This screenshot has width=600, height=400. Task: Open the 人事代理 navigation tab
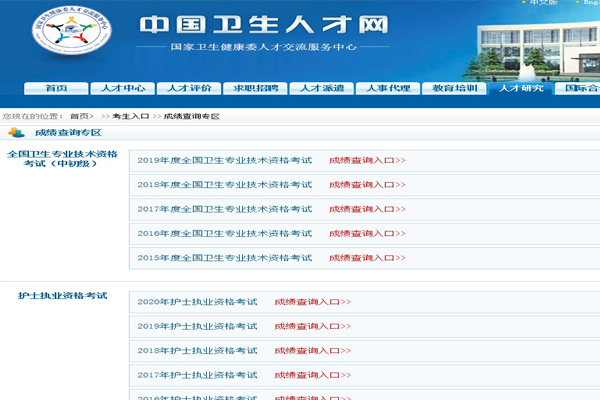388,88
